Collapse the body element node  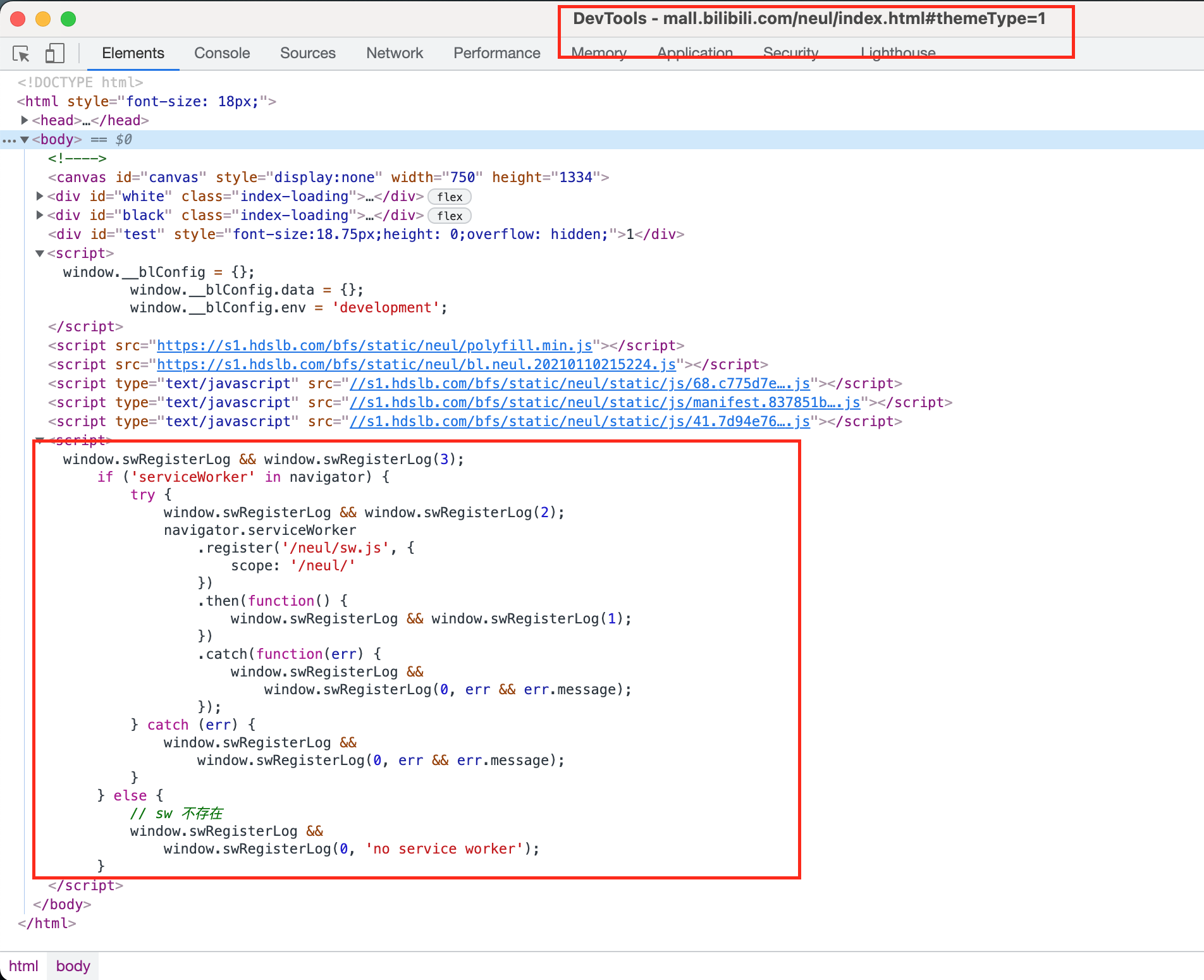click(x=24, y=140)
